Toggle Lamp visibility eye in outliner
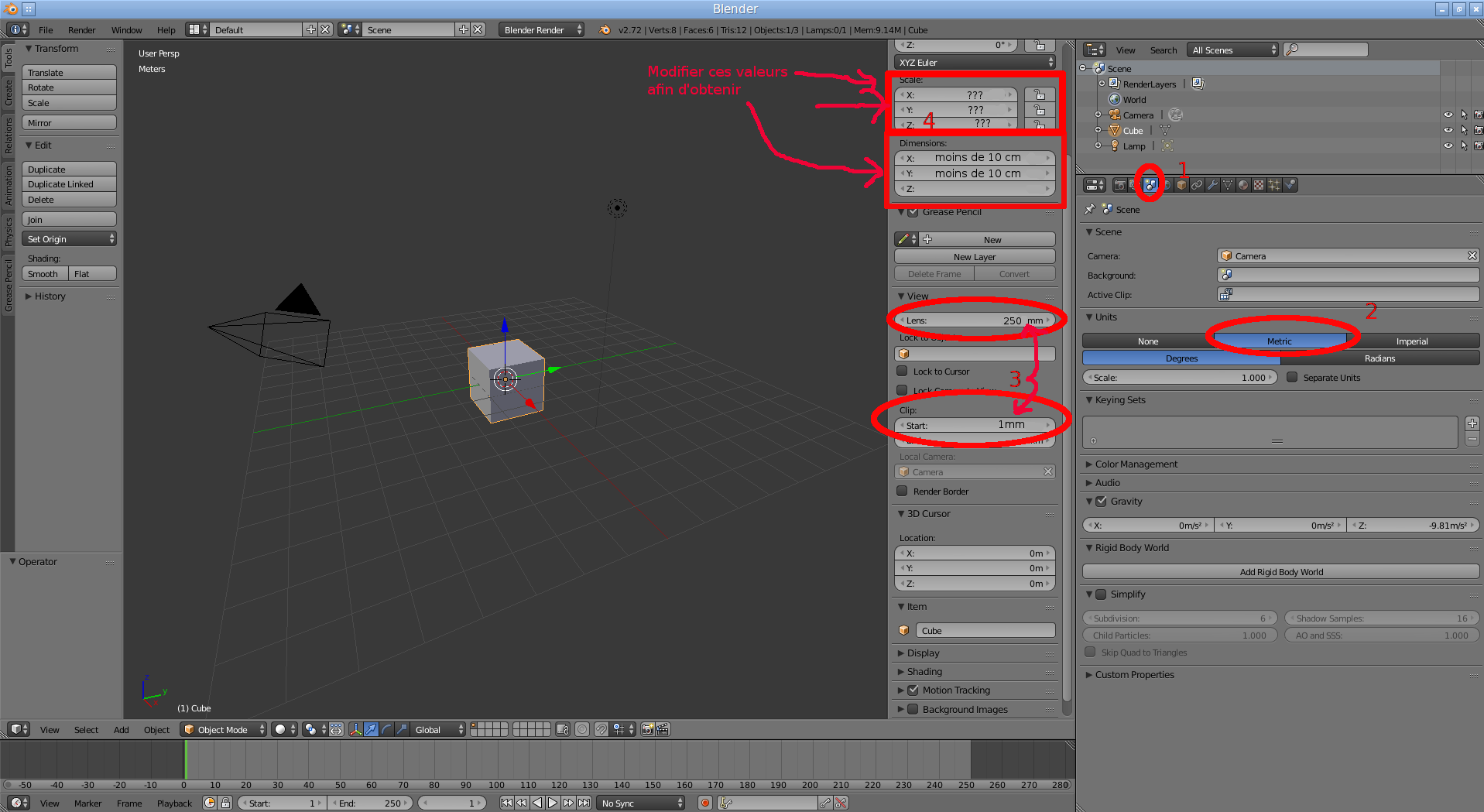This screenshot has width=1484, height=812. (x=1448, y=146)
